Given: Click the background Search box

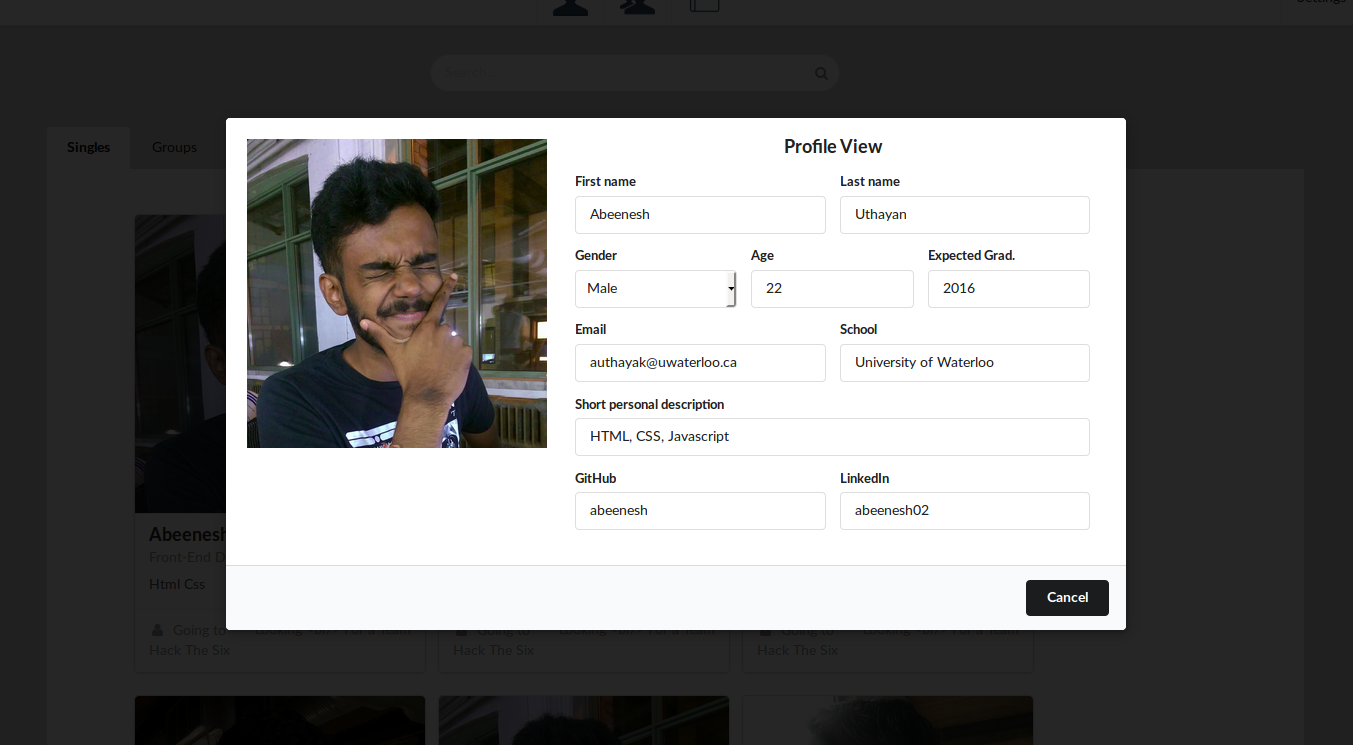Looking at the screenshot, I should [634, 73].
